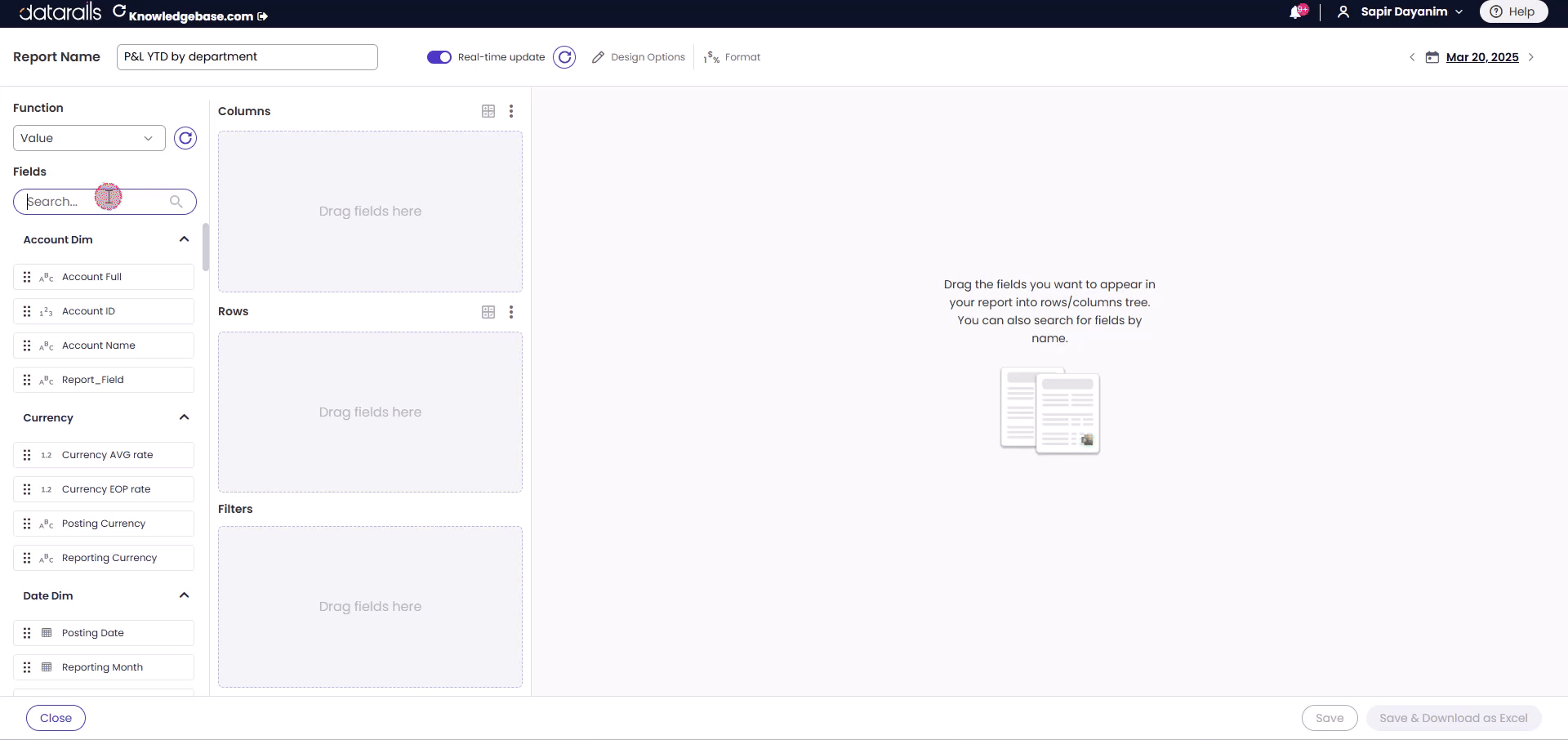Image resolution: width=1568 pixels, height=740 pixels.
Task: Click drag handle of Currency EOP rate
Action: coord(27,489)
